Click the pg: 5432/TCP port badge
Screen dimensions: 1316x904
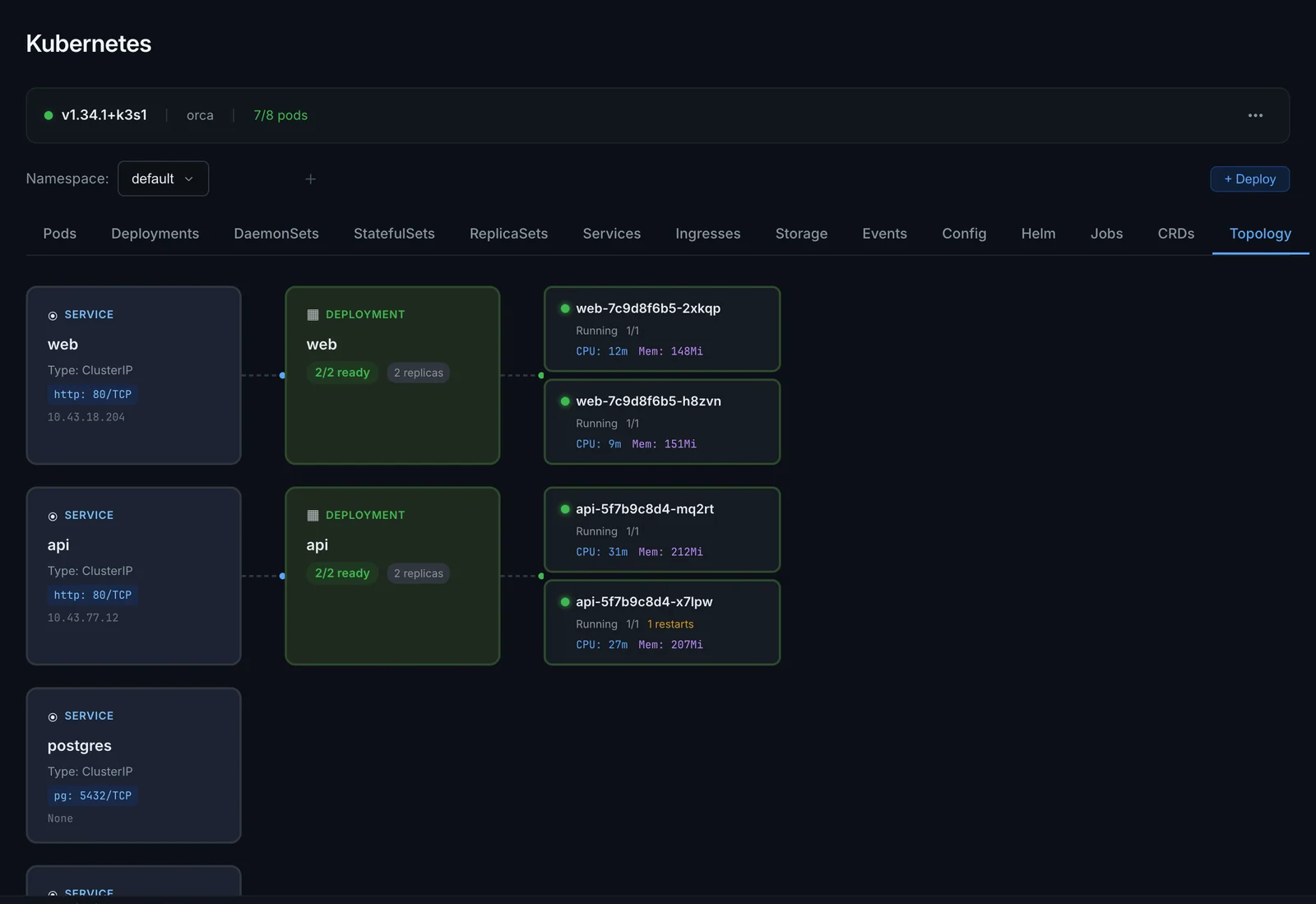92,795
